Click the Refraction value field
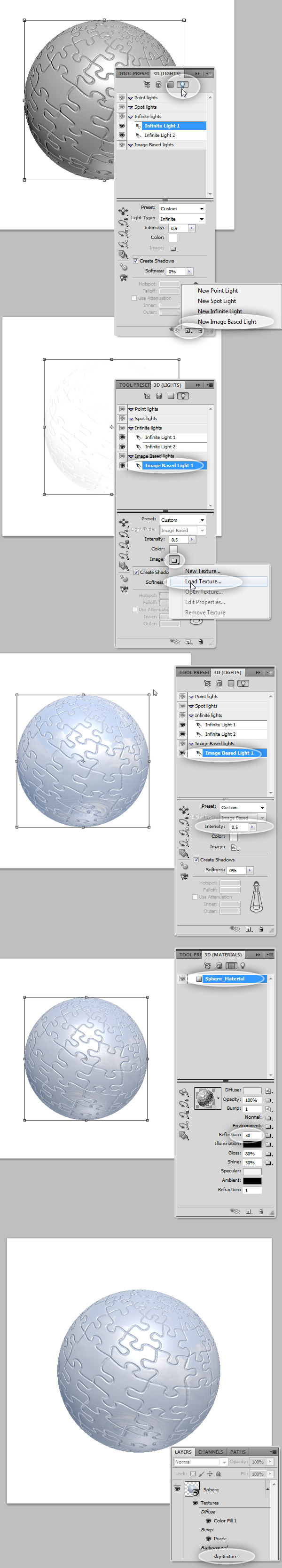The height and width of the screenshot is (1568, 282). [x=252, y=1190]
